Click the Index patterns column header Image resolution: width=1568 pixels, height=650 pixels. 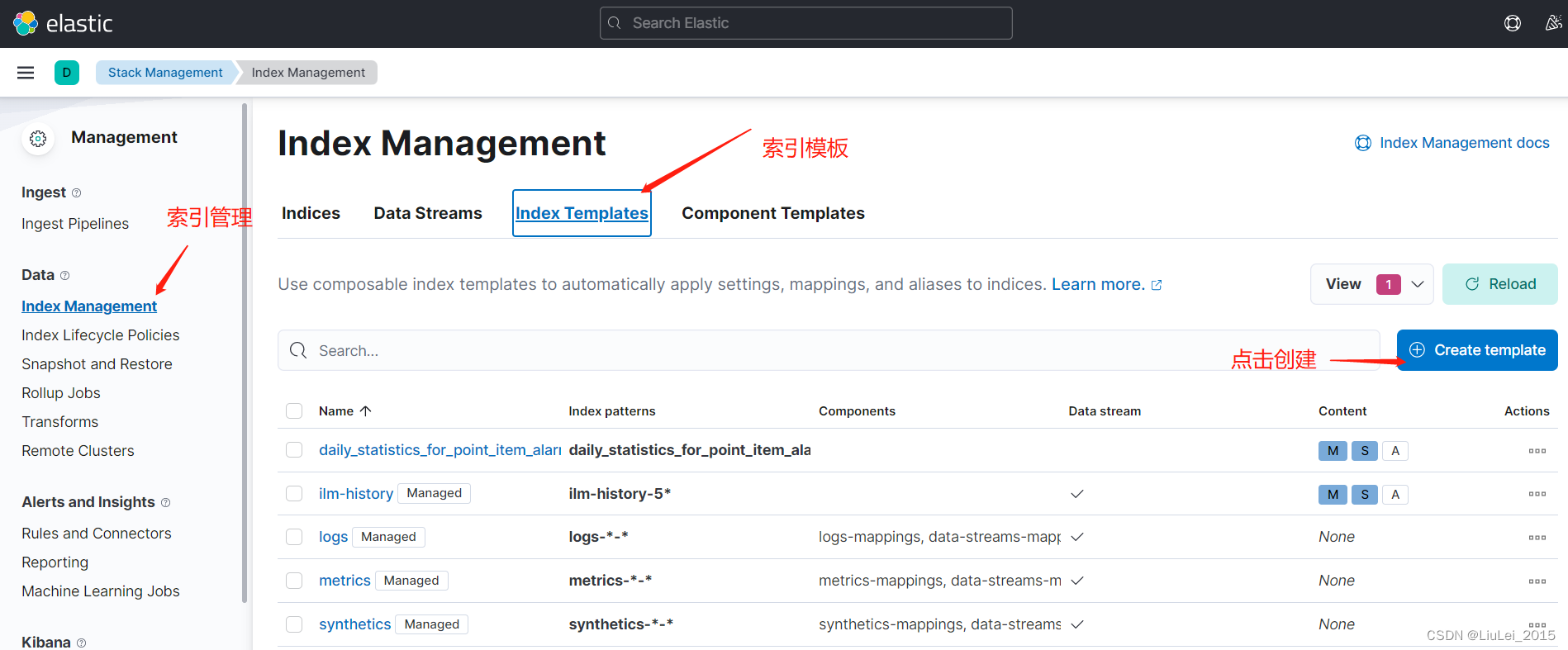click(612, 411)
